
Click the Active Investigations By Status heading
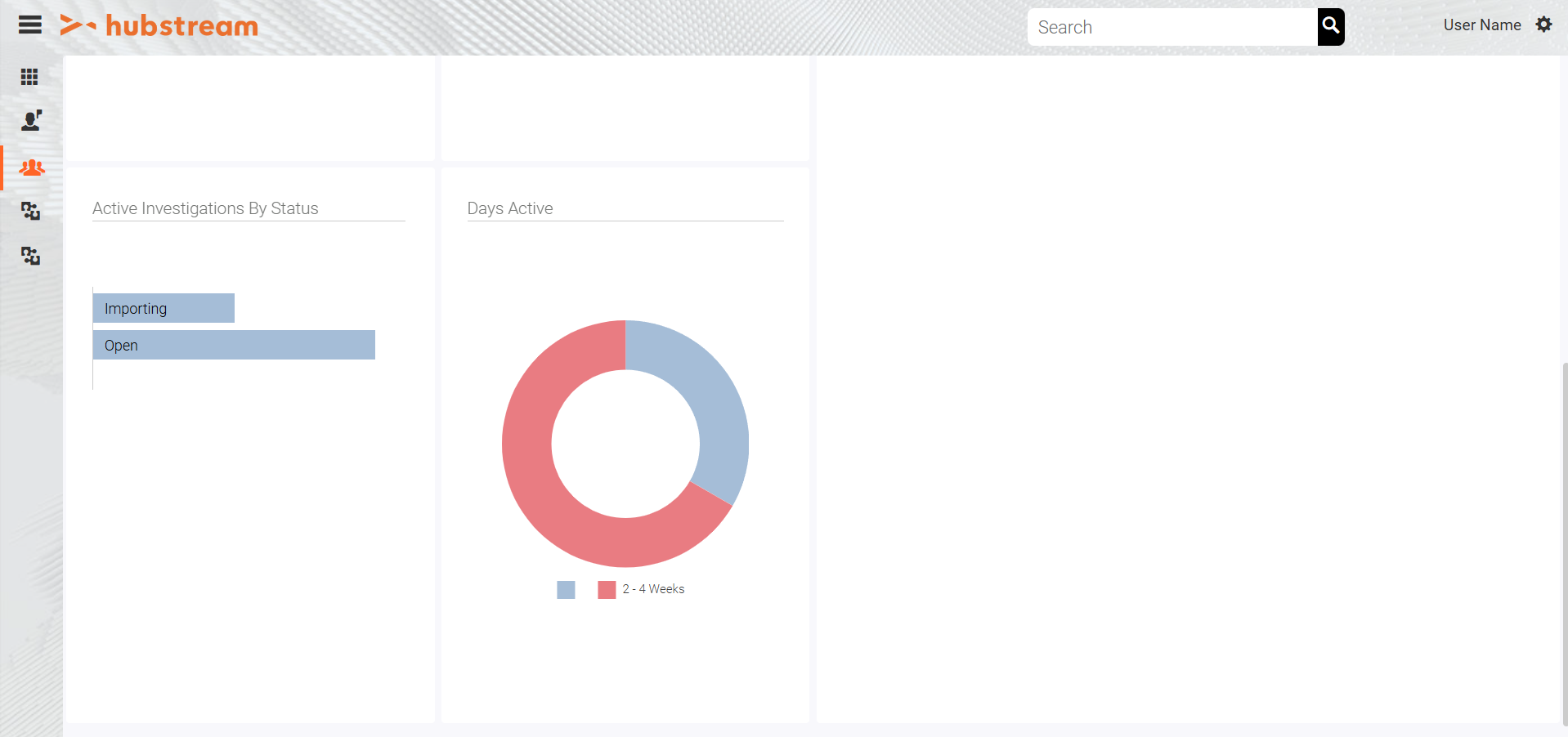click(x=204, y=208)
